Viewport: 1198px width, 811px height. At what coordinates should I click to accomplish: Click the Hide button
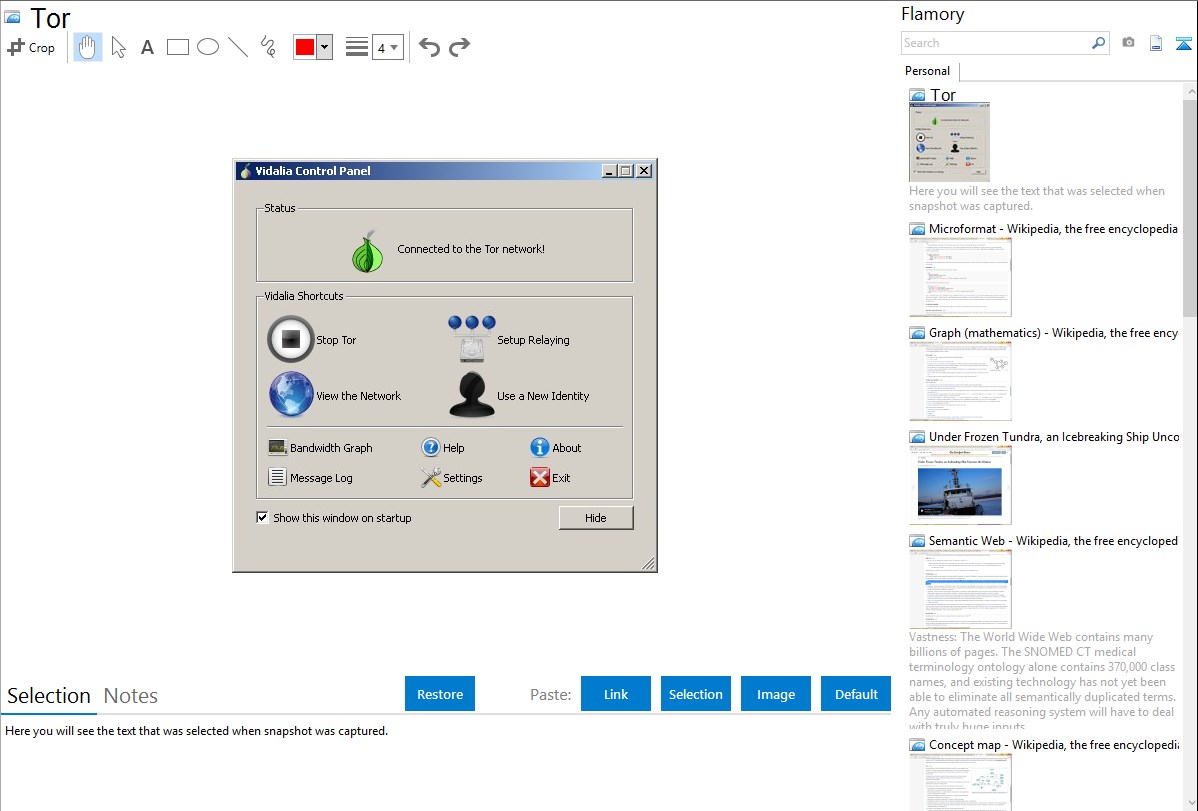[596, 517]
